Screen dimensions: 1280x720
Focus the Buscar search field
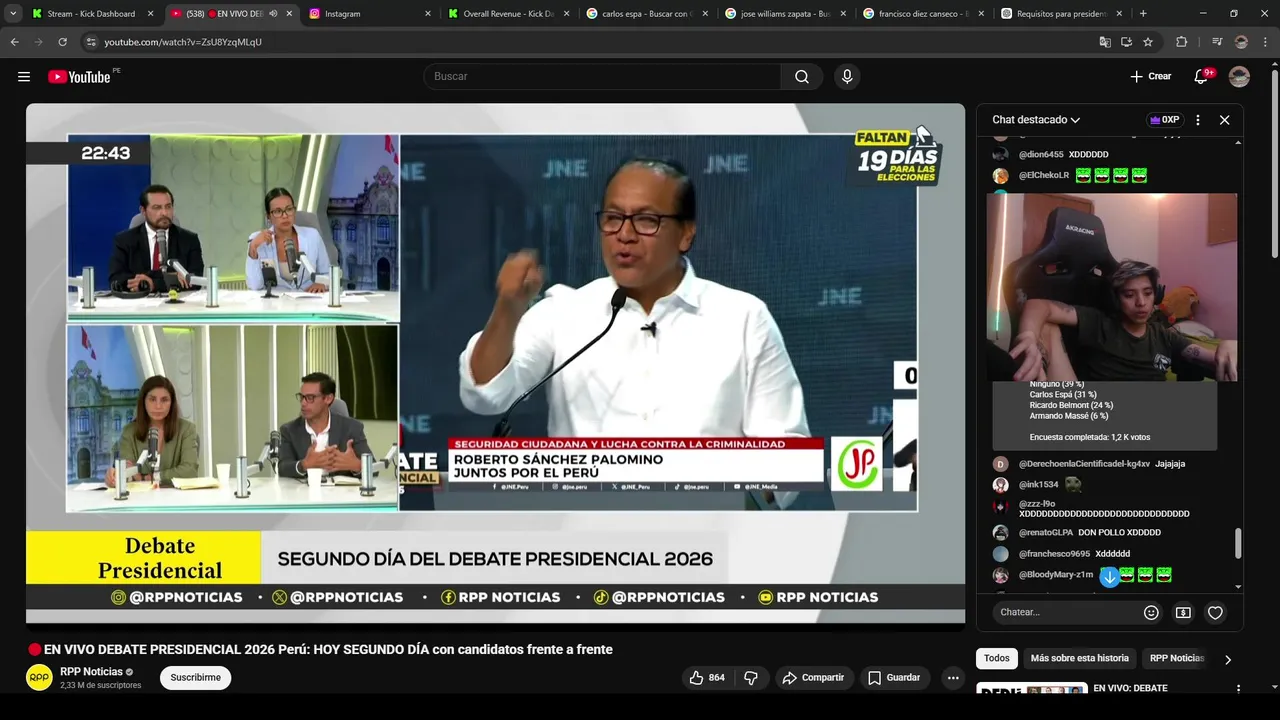(603, 77)
